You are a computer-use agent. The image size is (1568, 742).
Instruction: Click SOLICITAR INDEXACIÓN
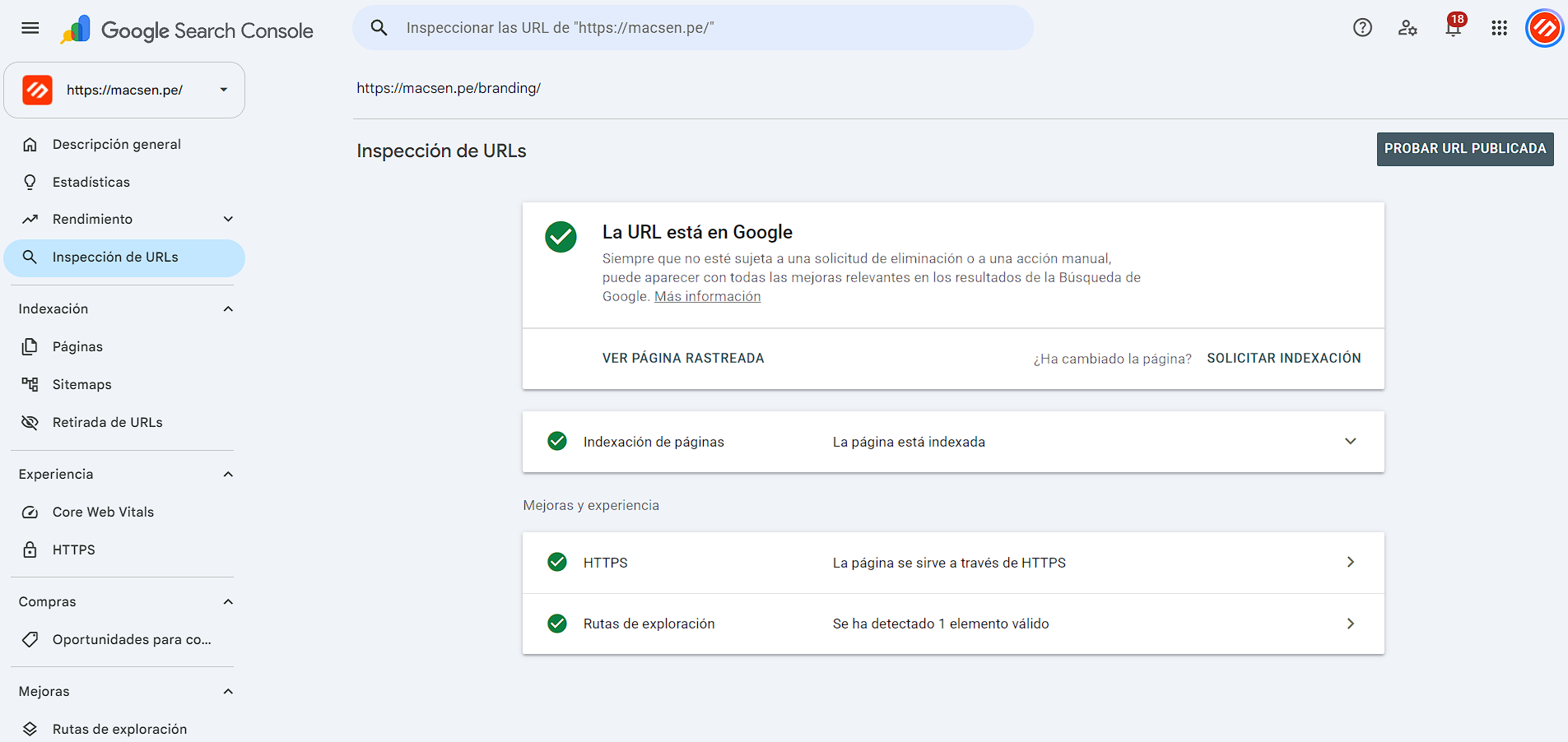[x=1284, y=358]
